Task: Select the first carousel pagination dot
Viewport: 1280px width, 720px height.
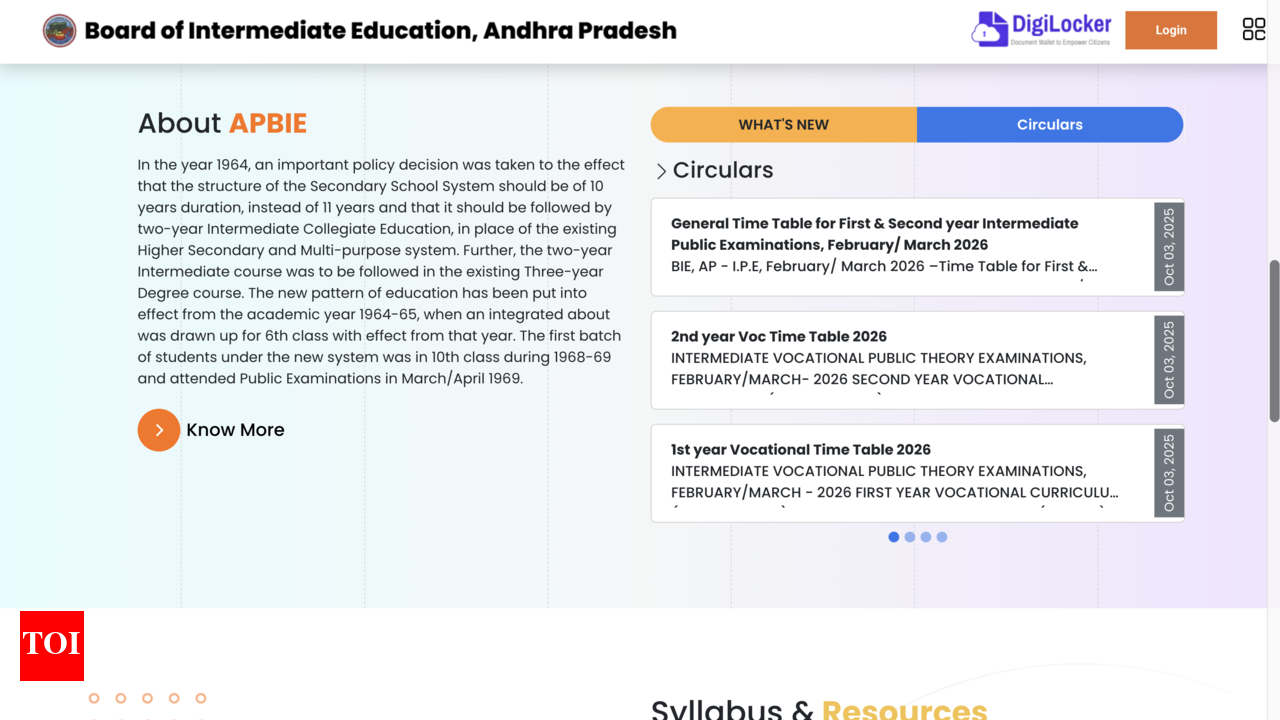Action: point(894,537)
